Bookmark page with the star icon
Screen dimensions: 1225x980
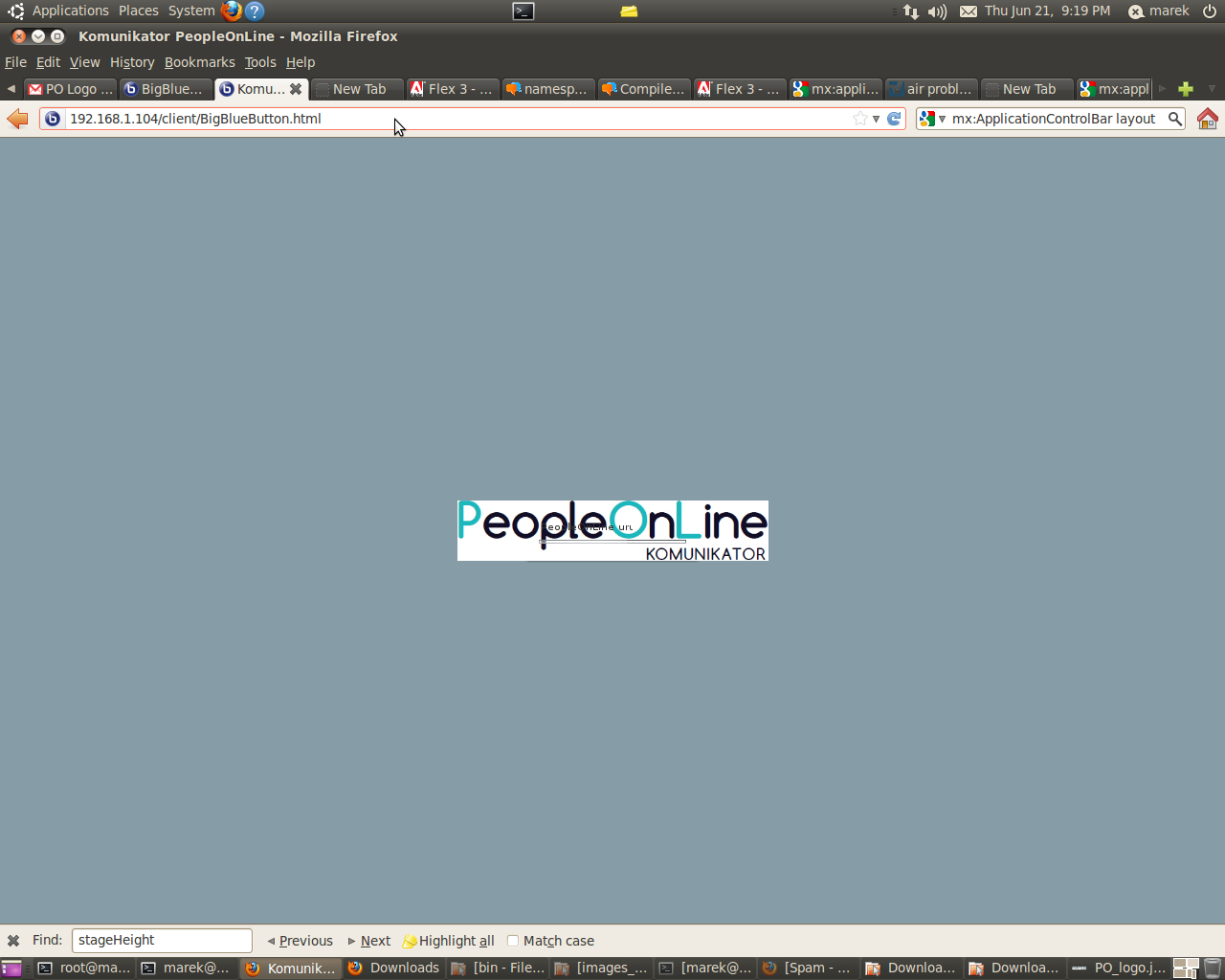[859, 119]
